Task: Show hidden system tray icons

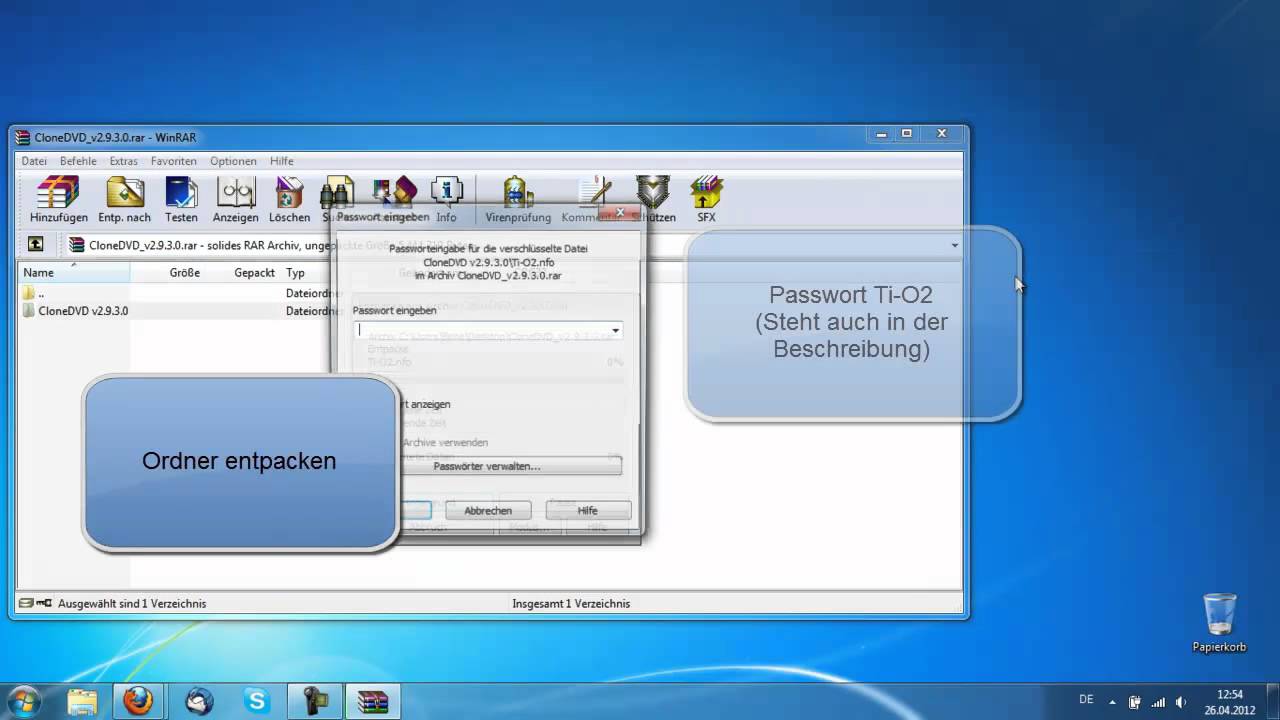Action: (x=1112, y=701)
